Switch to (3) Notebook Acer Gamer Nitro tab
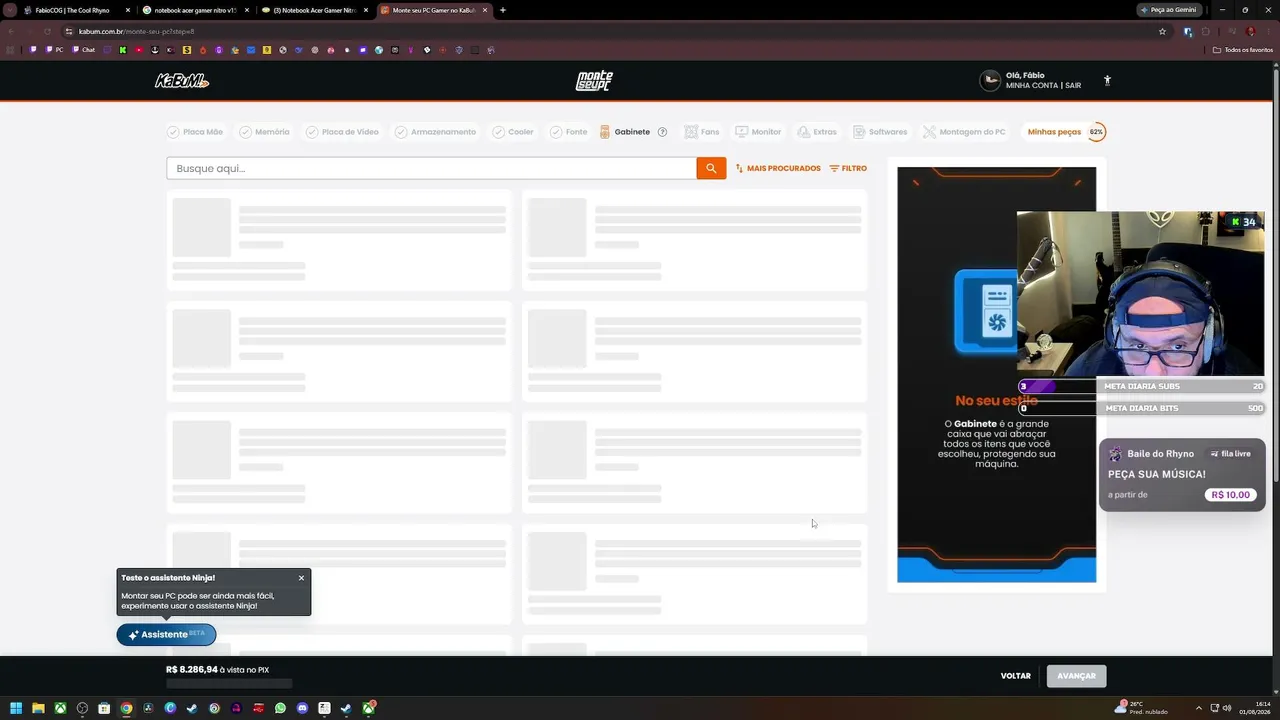Screen dimensions: 1280x720 pyautogui.click(x=314, y=10)
